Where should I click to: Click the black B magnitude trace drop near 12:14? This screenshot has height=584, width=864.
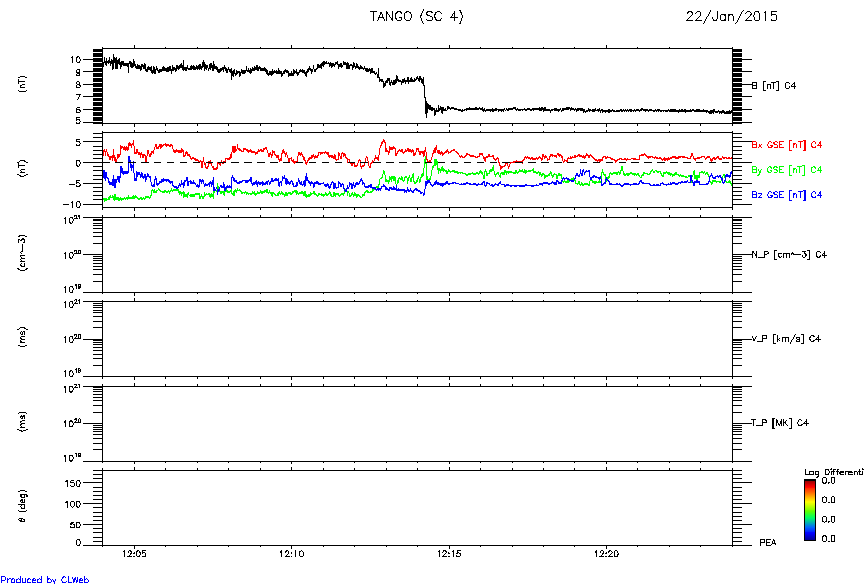pos(425,95)
